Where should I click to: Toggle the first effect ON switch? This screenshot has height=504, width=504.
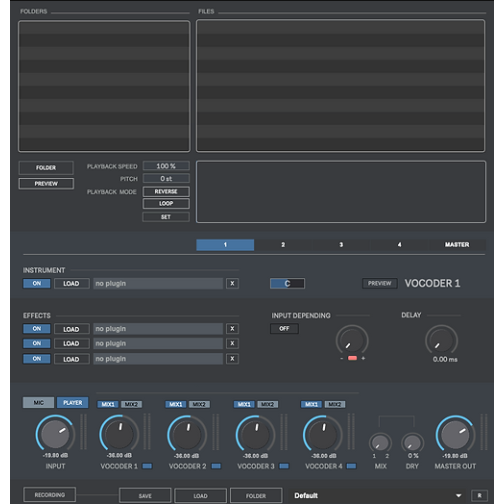(37, 329)
